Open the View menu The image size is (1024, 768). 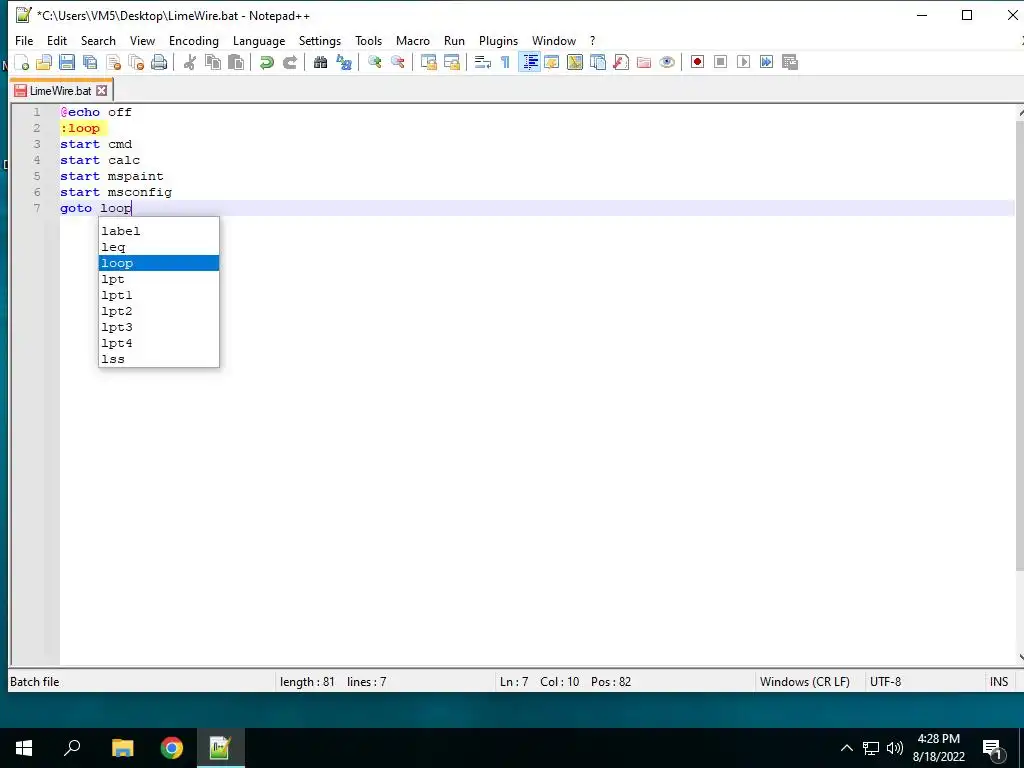pyautogui.click(x=142, y=40)
